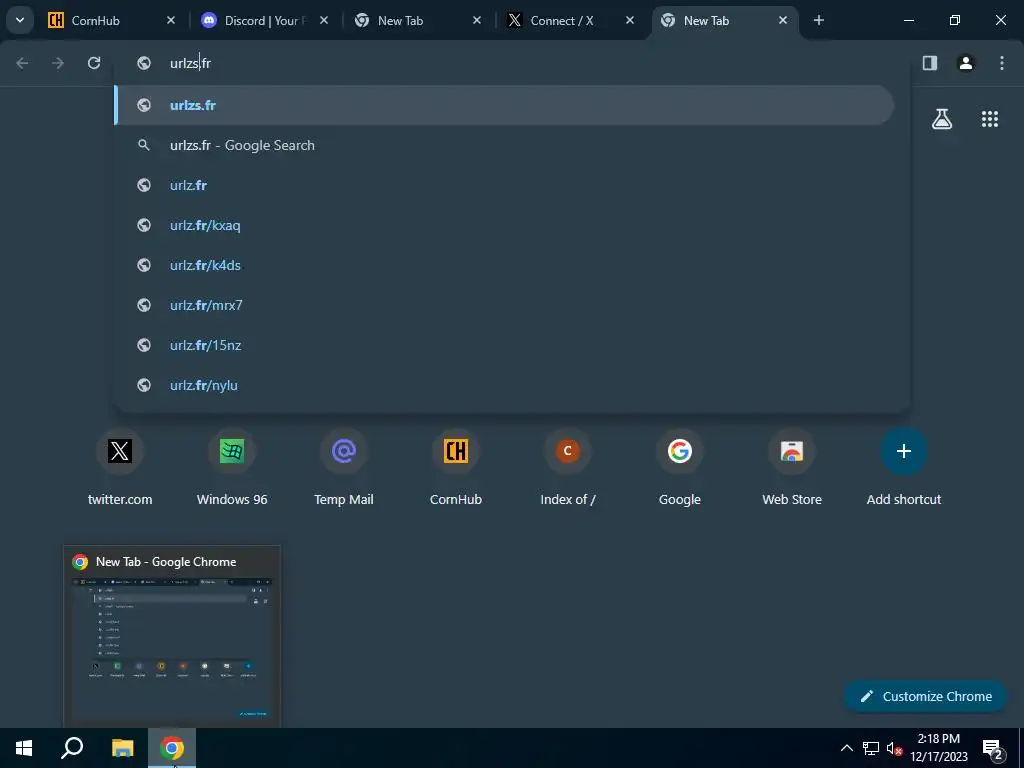This screenshot has height=768, width=1024.
Task: Select the urlz.fr/15nz suggestion
Action: click(504, 345)
